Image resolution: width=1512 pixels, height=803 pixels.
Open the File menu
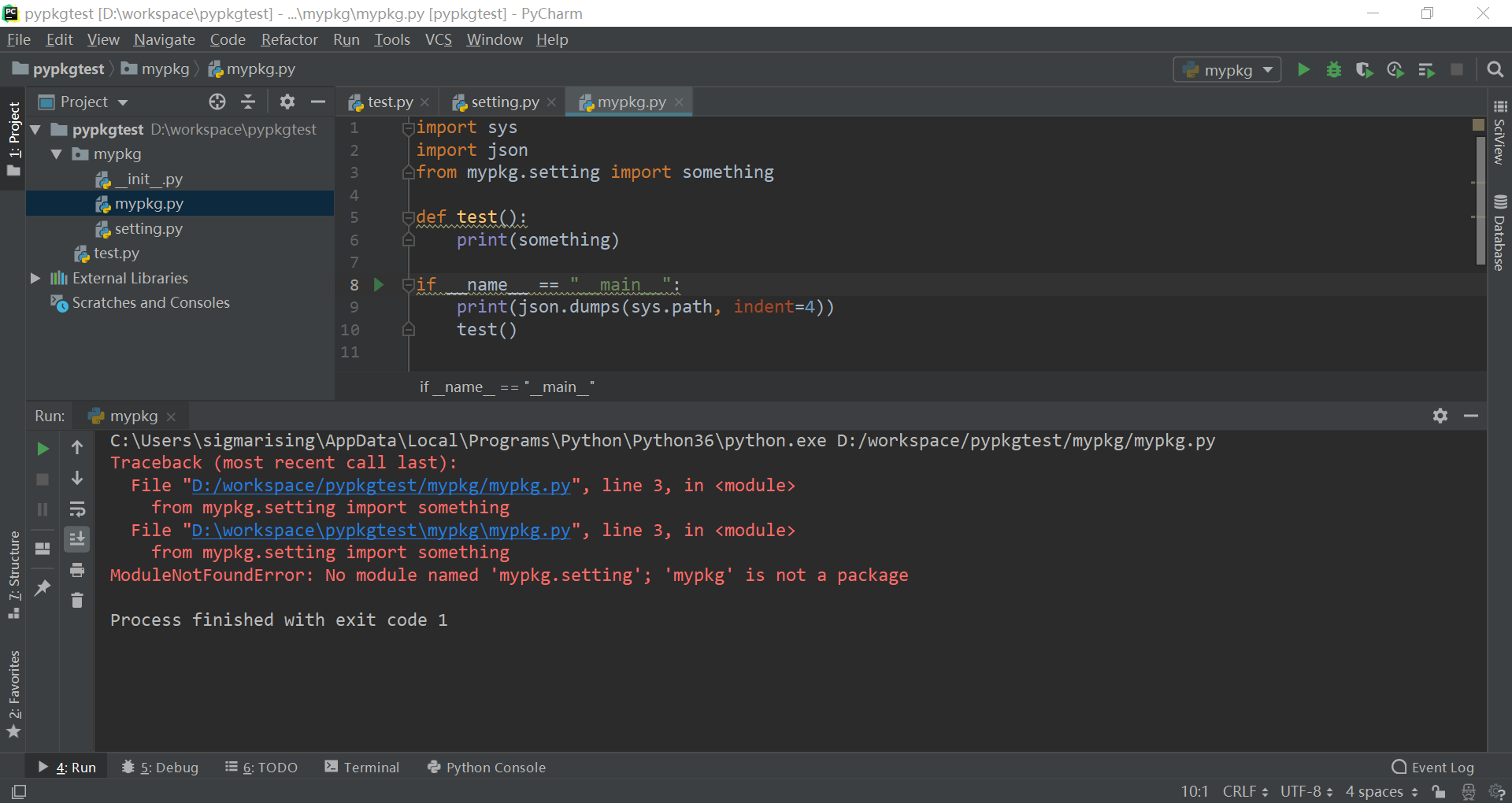point(19,39)
